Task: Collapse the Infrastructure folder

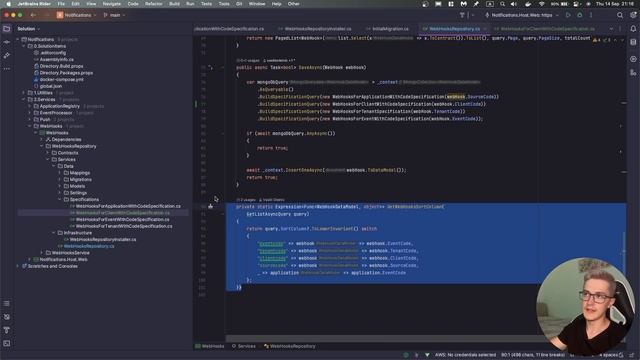Action: point(53,233)
